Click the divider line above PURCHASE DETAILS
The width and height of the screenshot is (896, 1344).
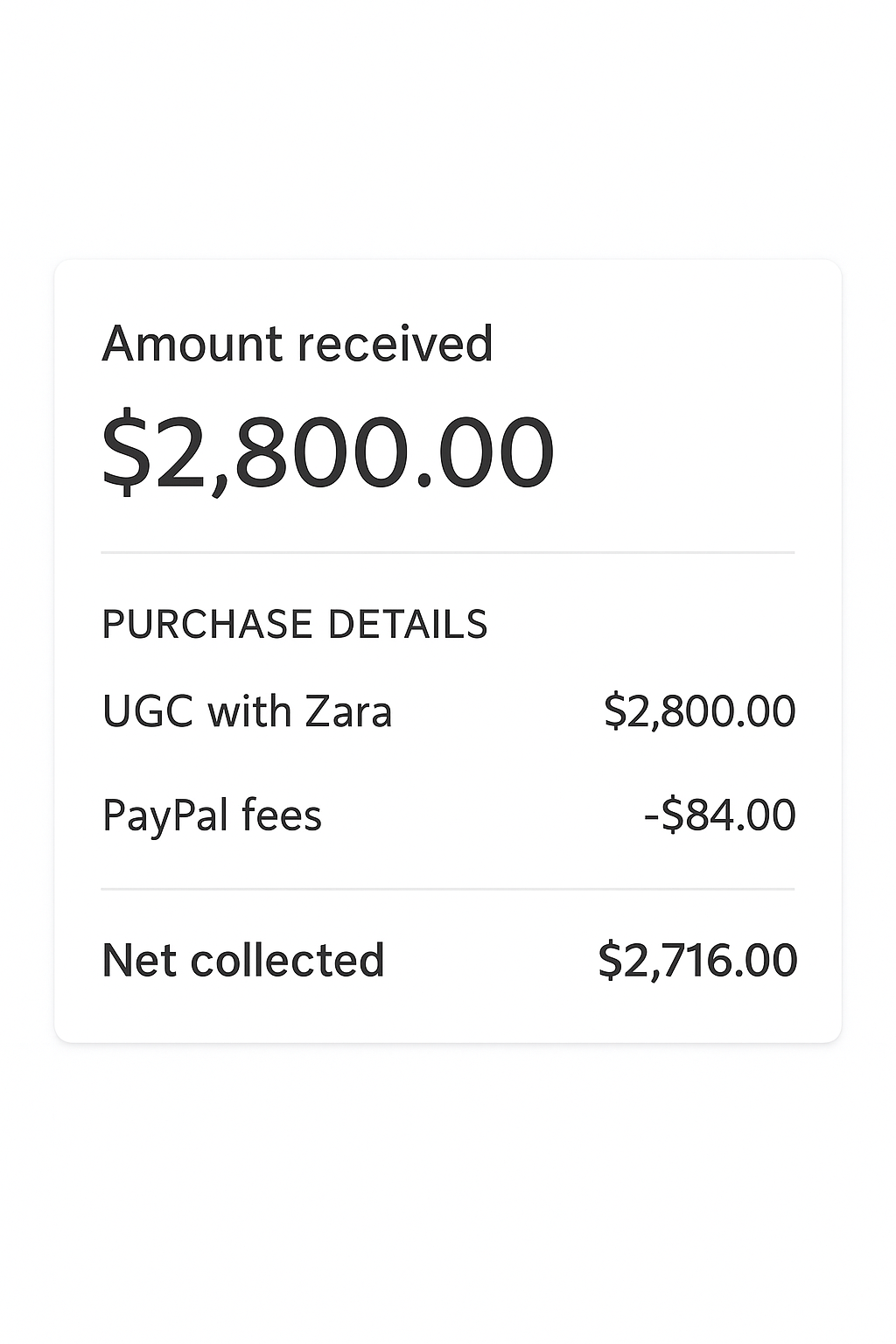click(x=447, y=553)
